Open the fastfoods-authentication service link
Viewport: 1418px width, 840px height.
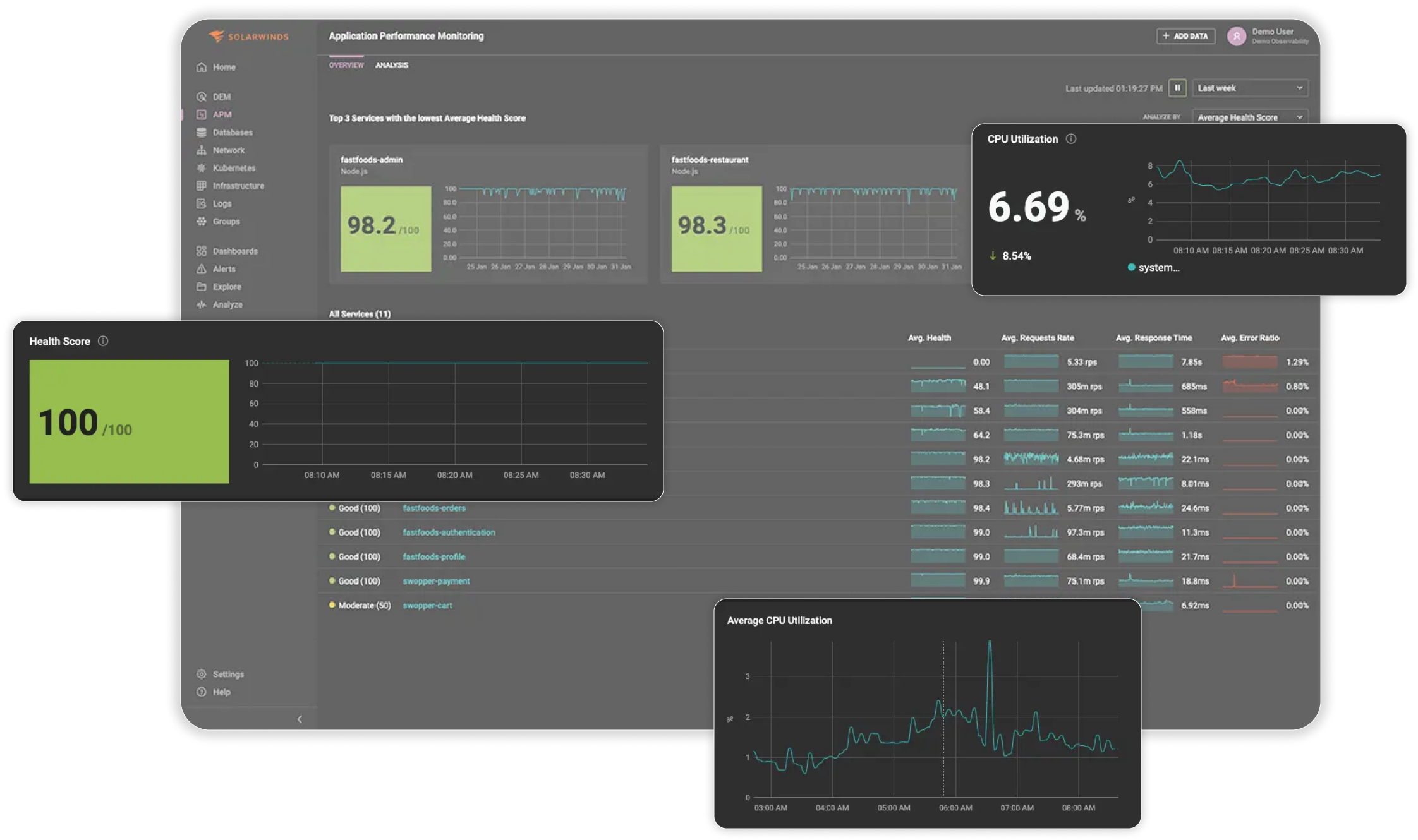449,532
